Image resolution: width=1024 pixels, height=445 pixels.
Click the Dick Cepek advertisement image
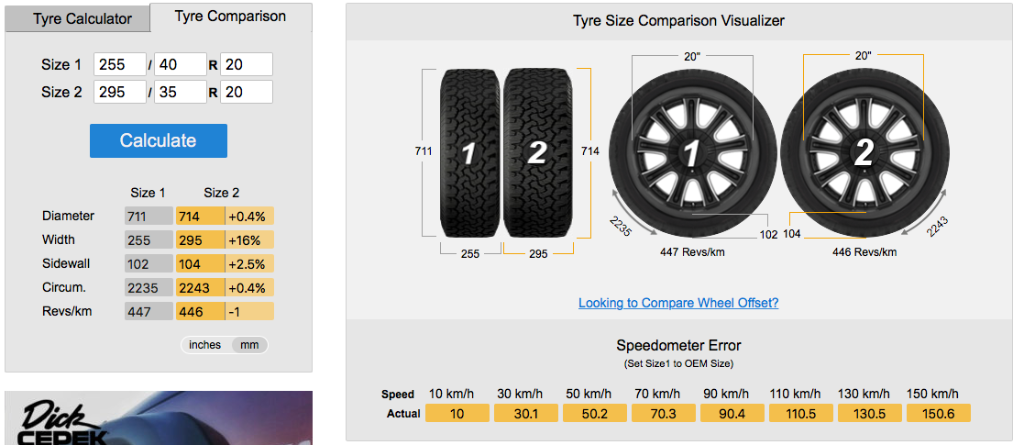pos(158,418)
